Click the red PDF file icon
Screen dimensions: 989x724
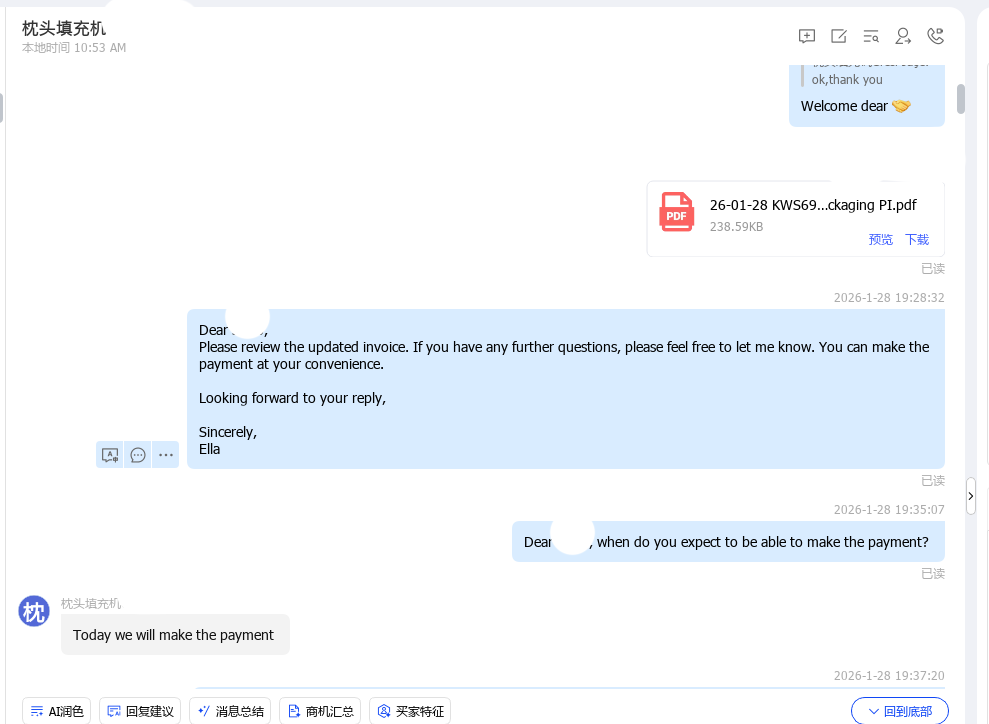coord(677,212)
